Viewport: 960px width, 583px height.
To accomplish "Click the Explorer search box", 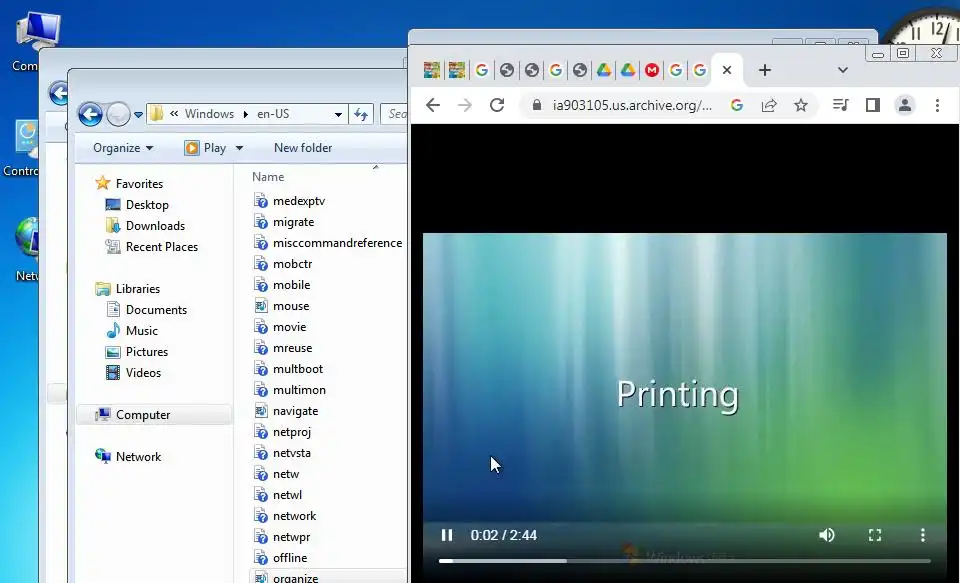I will pyautogui.click(x=395, y=115).
